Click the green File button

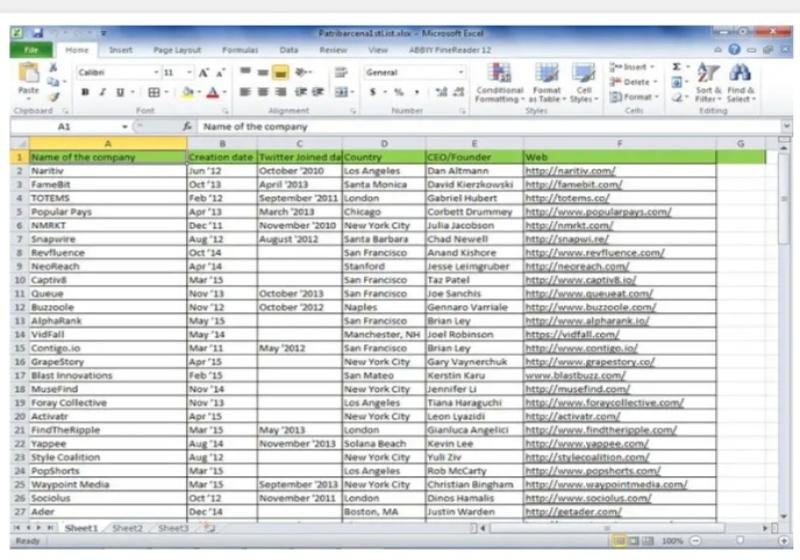click(30, 49)
